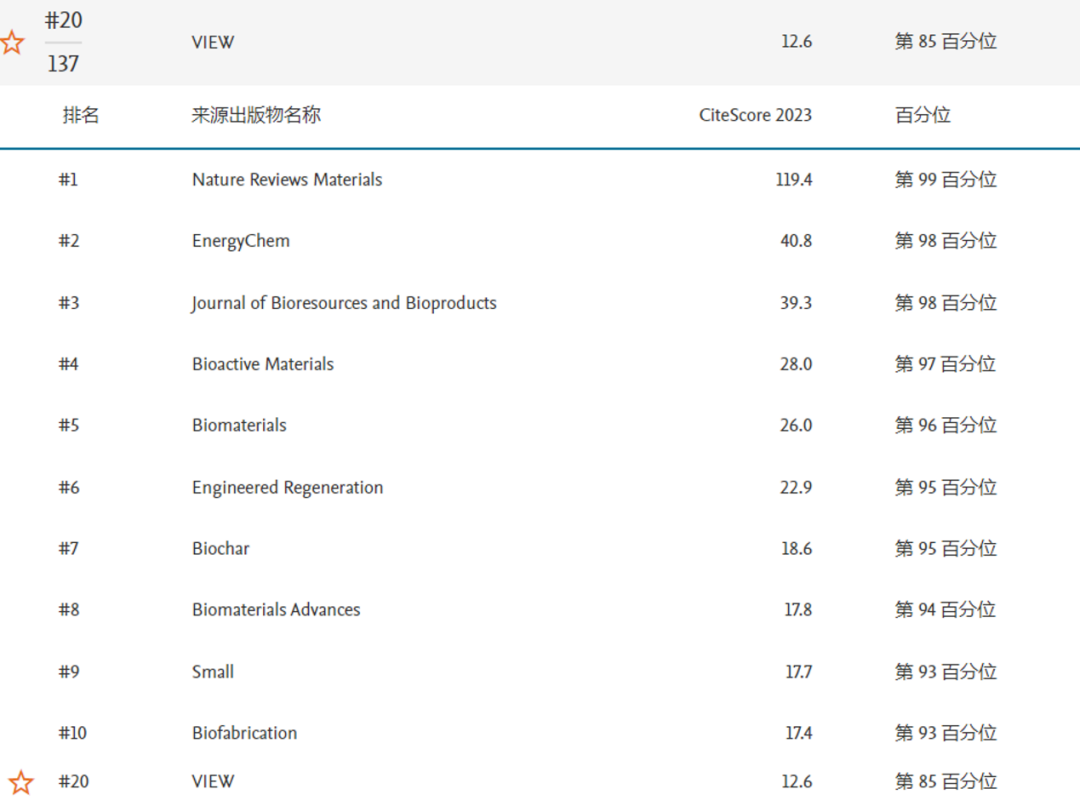This screenshot has height=806, width=1080.
Task: Select Journal of Bioresources and Bioproducts
Action: [x=344, y=303]
